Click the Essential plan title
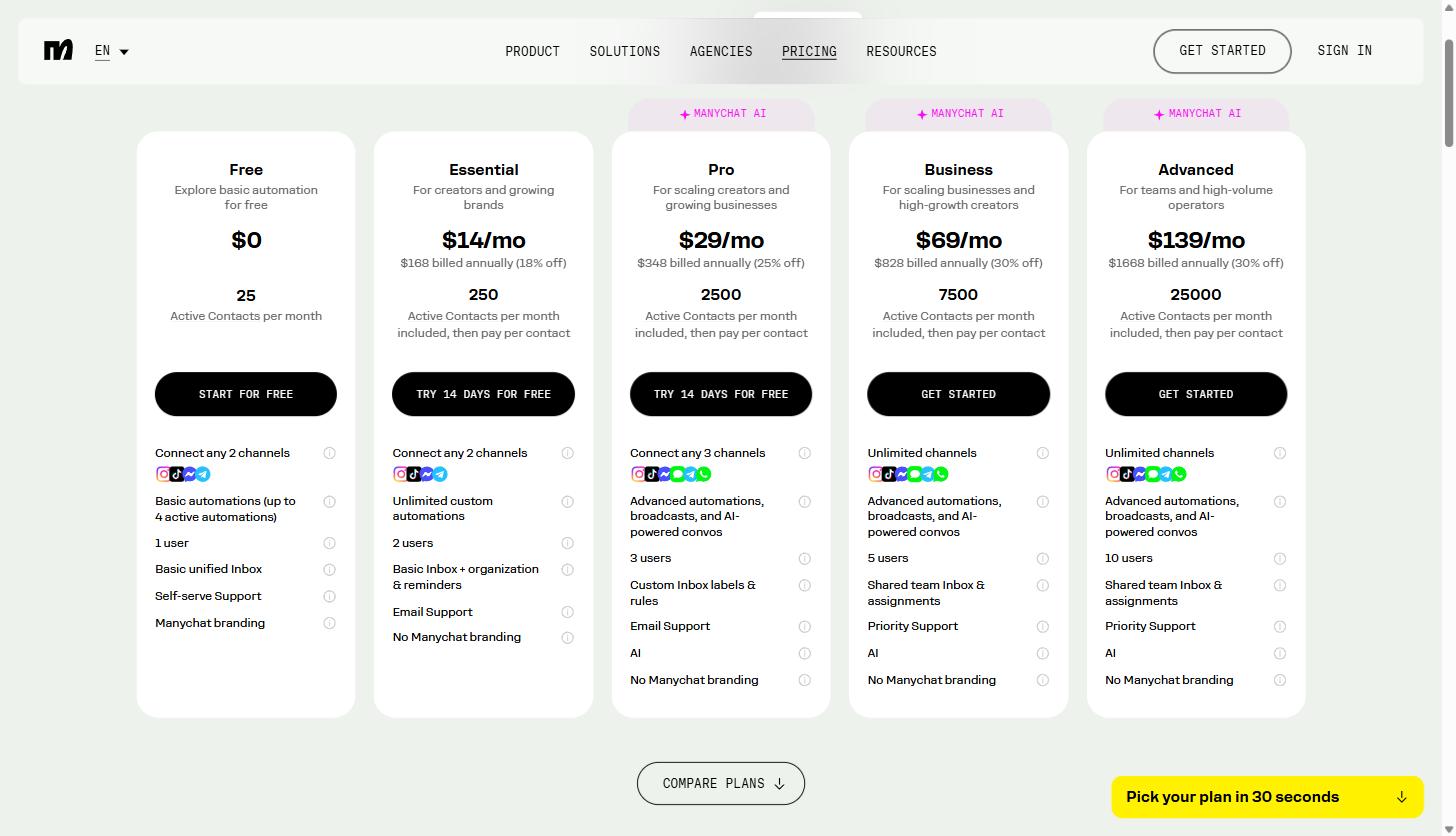 (x=483, y=170)
